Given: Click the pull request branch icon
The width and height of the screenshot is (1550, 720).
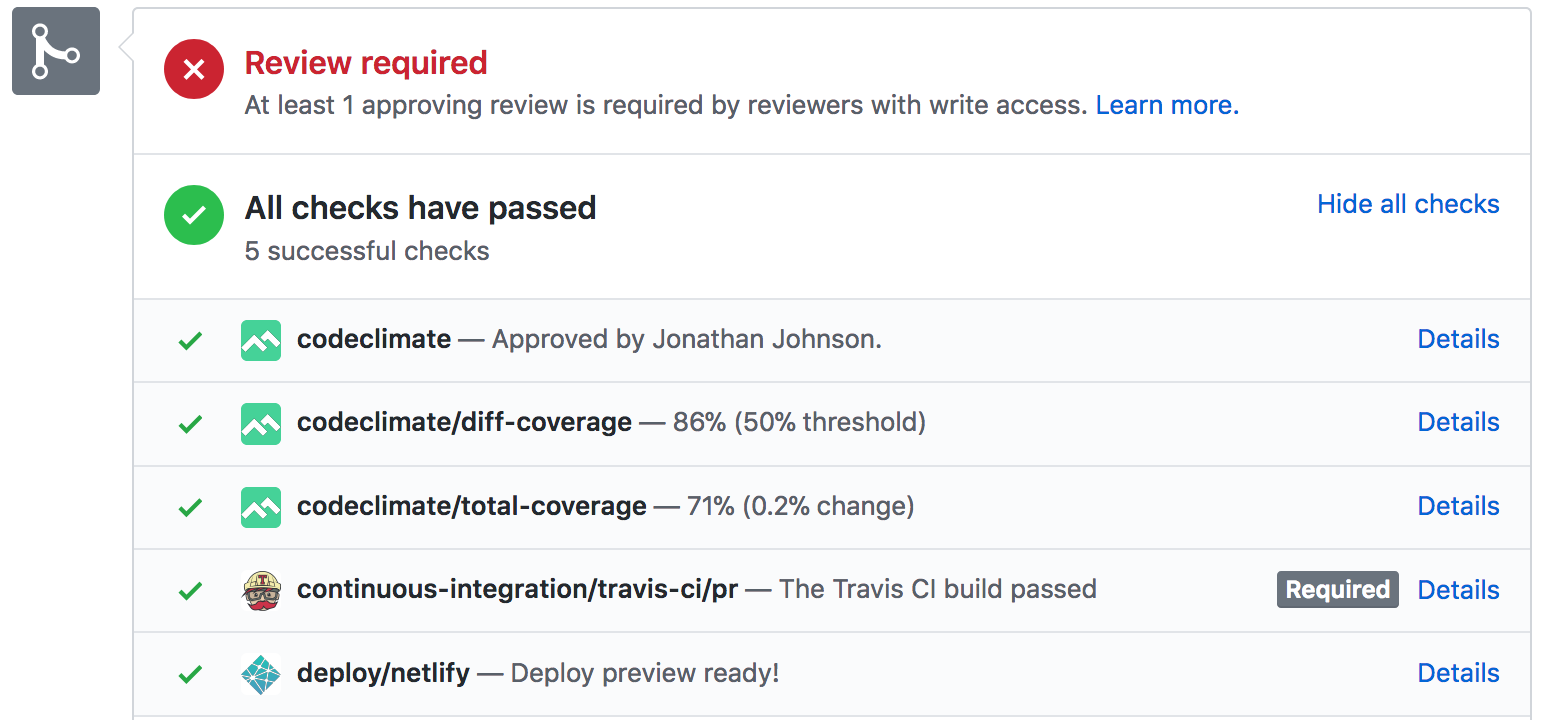Looking at the screenshot, I should click(x=55, y=52).
